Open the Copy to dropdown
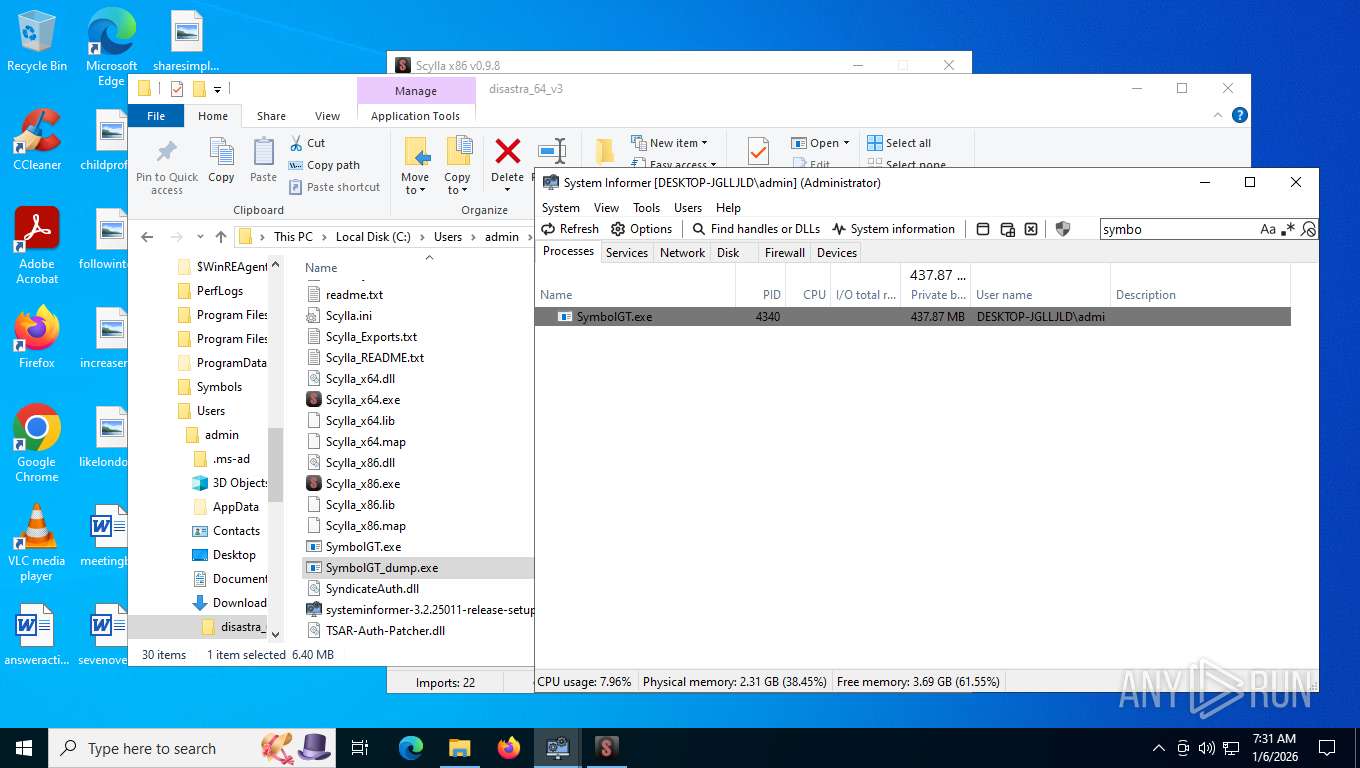Image resolution: width=1360 pixels, height=768 pixels. tap(457, 184)
